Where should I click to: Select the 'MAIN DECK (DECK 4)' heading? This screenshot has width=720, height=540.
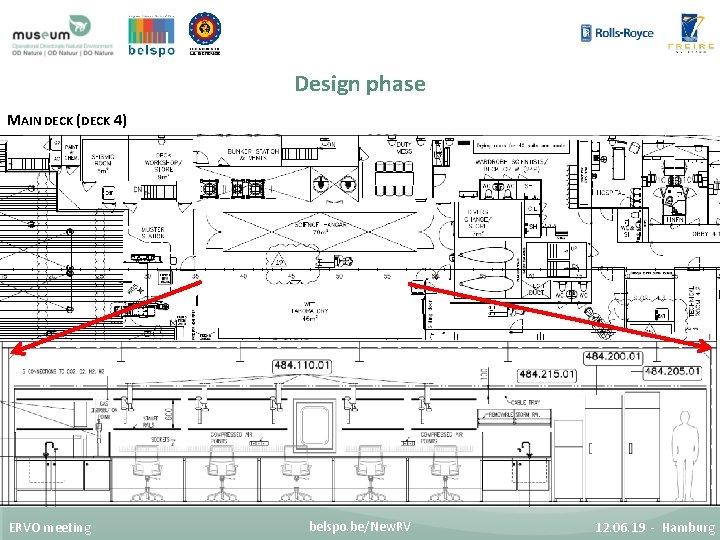click(x=67, y=120)
